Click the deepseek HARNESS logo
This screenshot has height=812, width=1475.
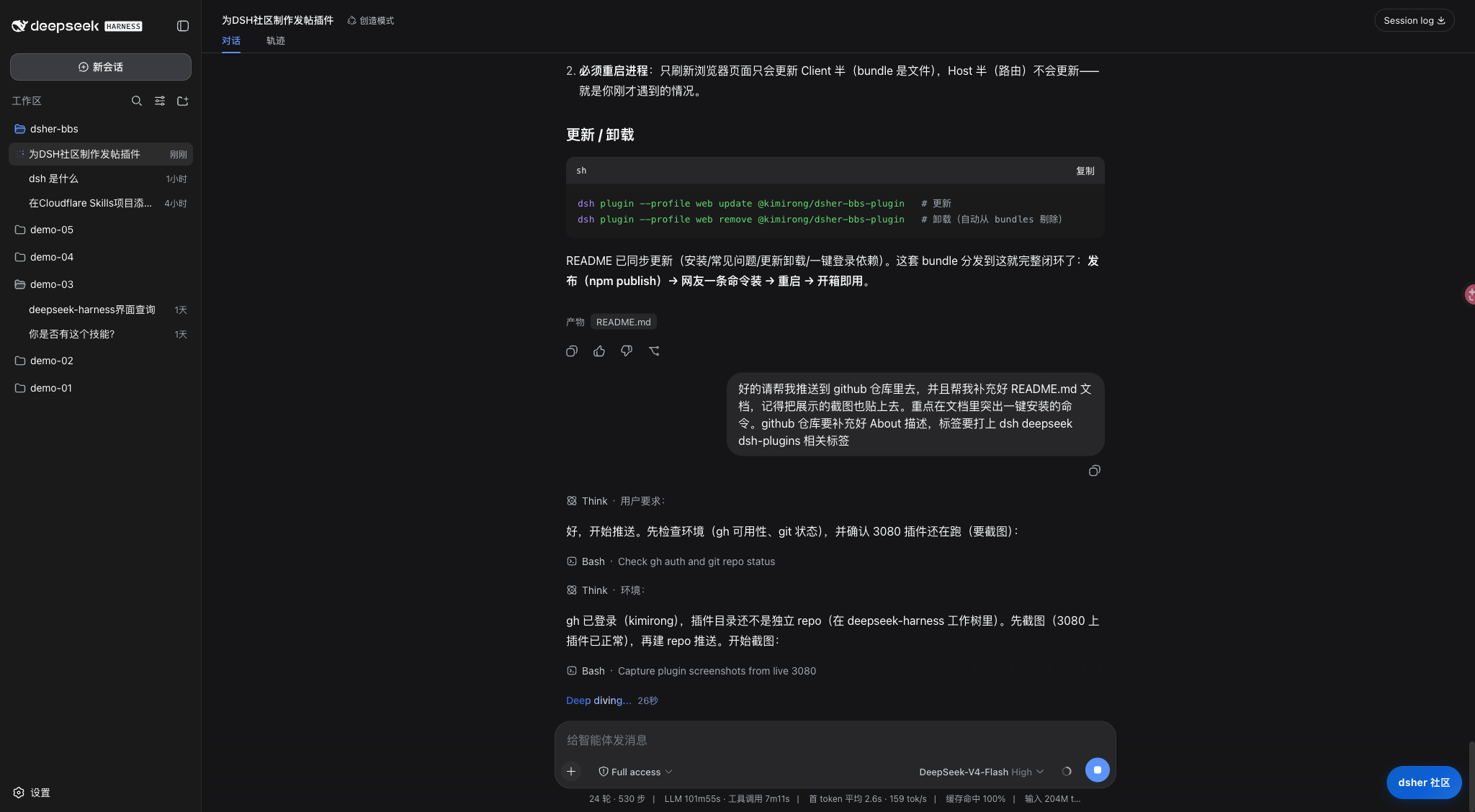[x=77, y=26]
